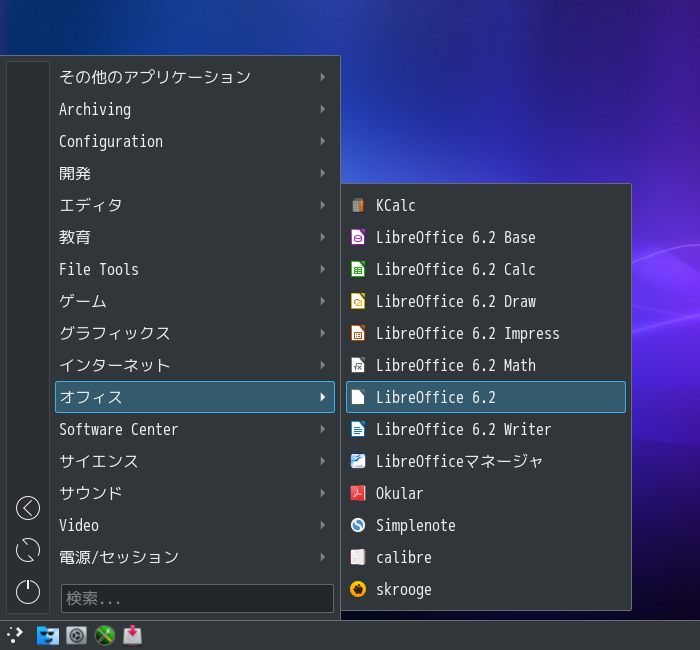Expand the ゲーム submenu arrow
This screenshot has height=650, width=700.
coord(323,301)
